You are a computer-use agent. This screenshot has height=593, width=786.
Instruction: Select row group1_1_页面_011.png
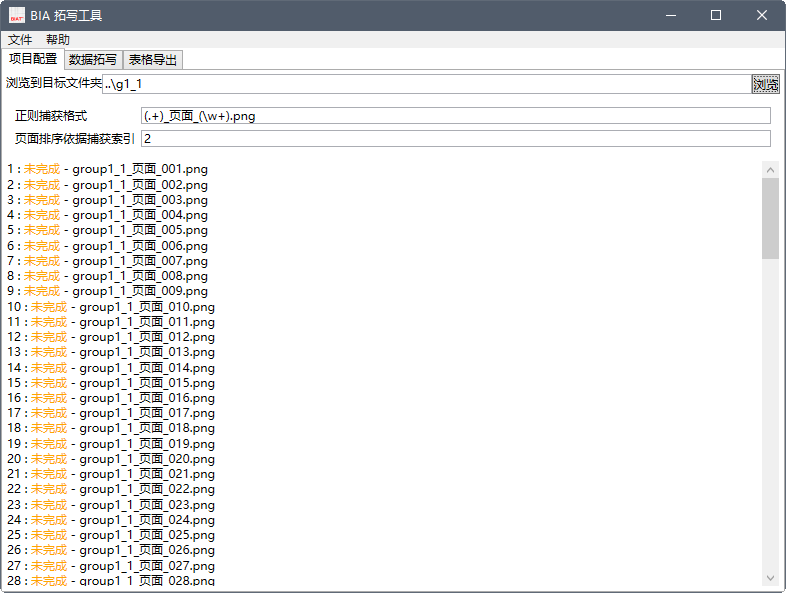[111, 322]
